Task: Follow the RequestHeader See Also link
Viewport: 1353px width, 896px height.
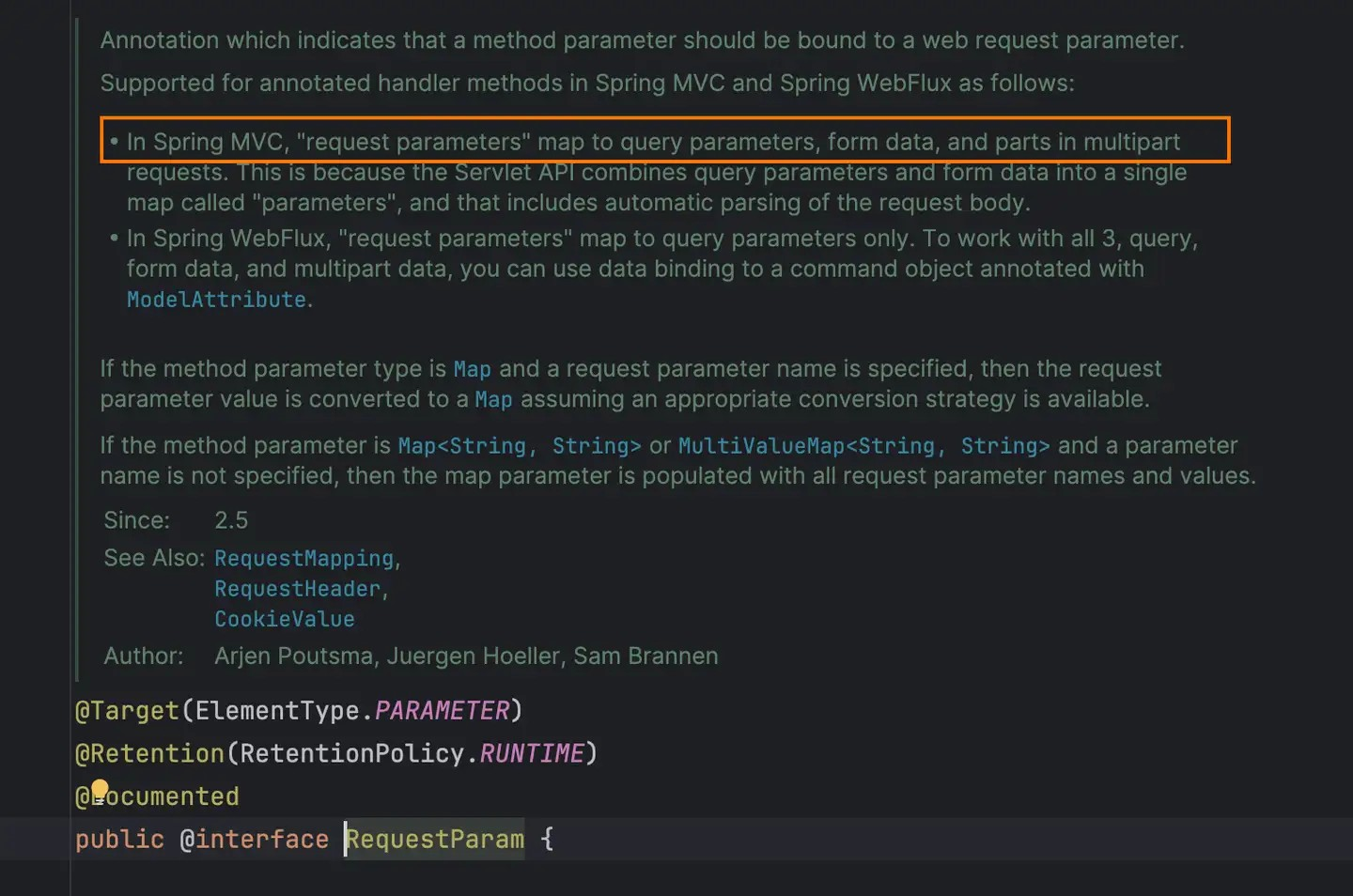Action: pos(297,589)
